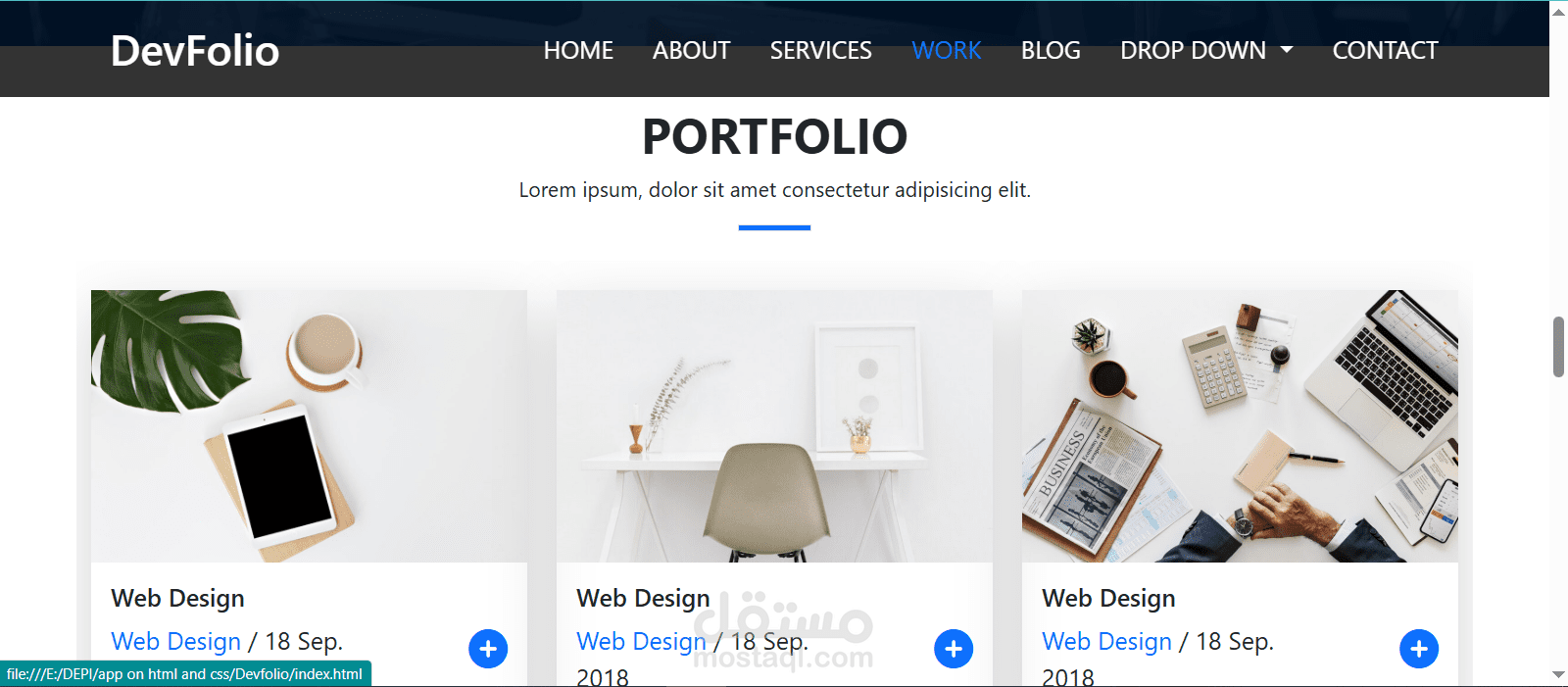Click the DevFolio brand logo

195,50
